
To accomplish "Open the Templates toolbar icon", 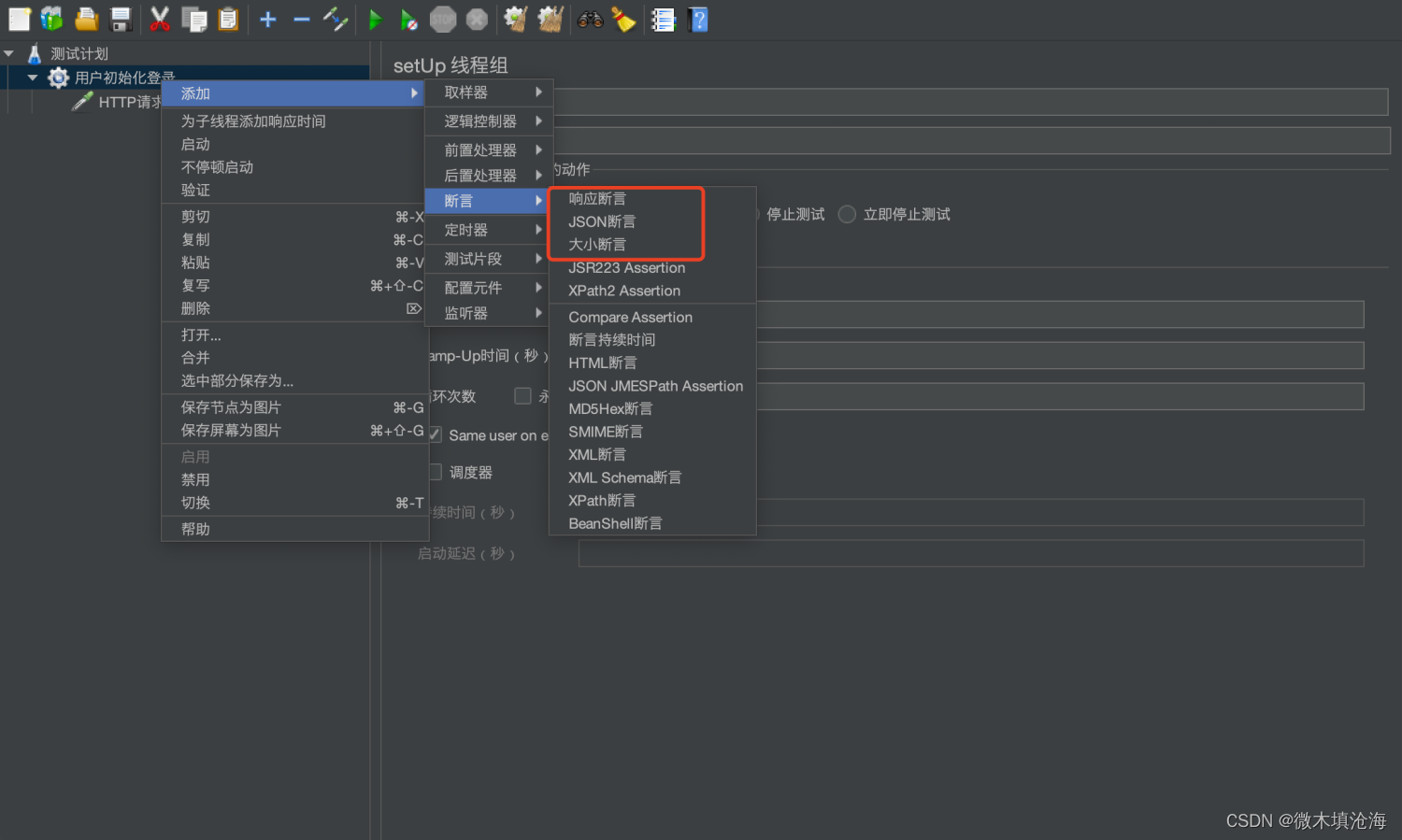I will coord(52,19).
